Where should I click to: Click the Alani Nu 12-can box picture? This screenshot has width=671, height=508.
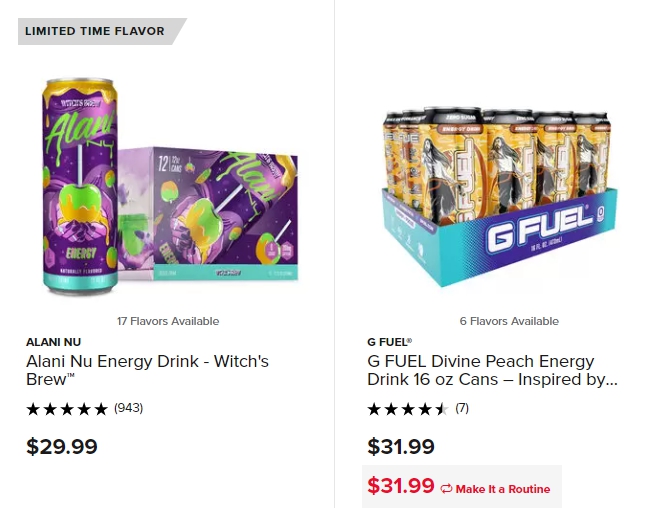[x=208, y=214]
